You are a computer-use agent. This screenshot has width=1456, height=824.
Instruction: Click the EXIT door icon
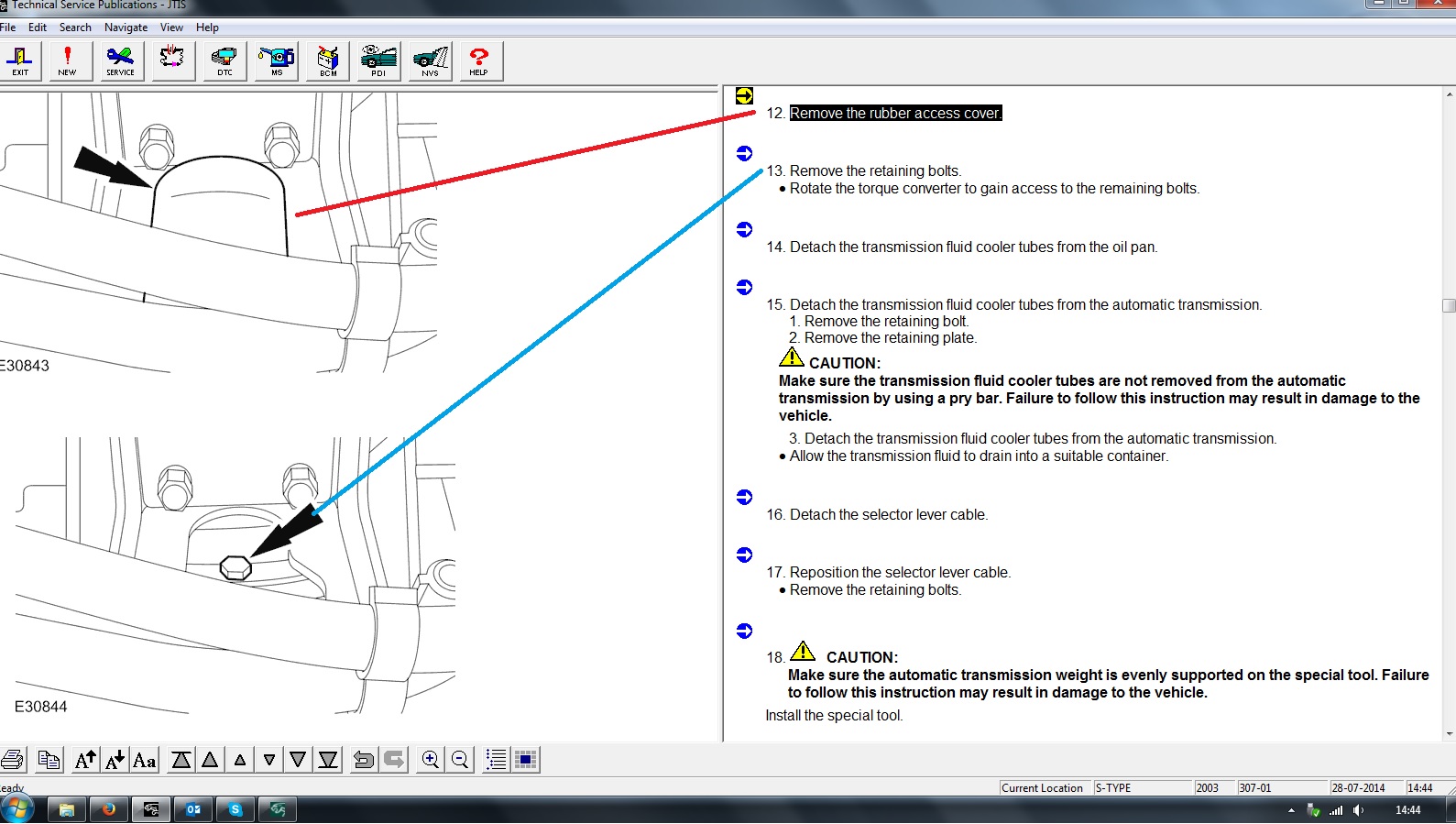pyautogui.click(x=19, y=61)
